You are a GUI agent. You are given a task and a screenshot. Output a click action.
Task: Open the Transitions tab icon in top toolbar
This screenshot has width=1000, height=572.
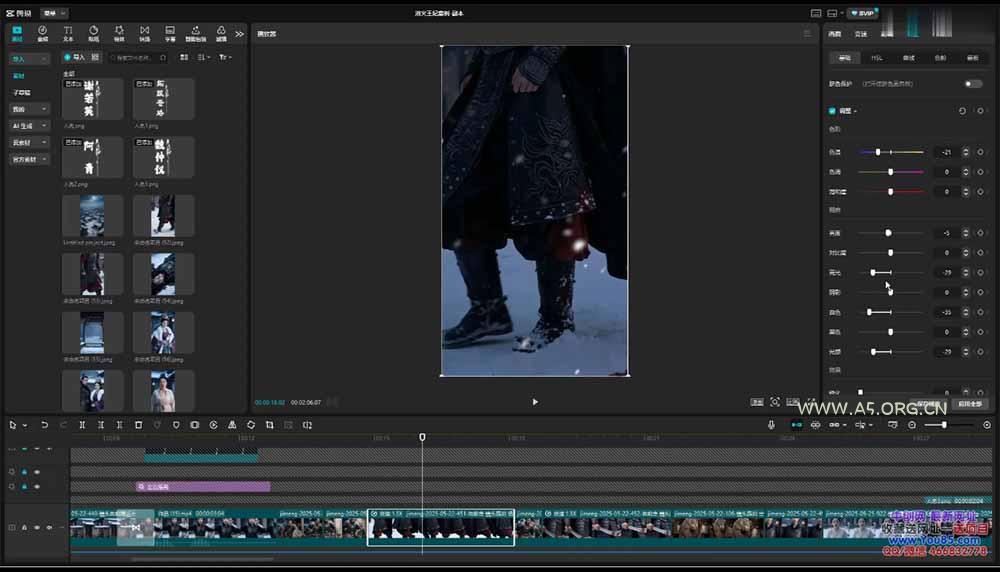pyautogui.click(x=145, y=33)
